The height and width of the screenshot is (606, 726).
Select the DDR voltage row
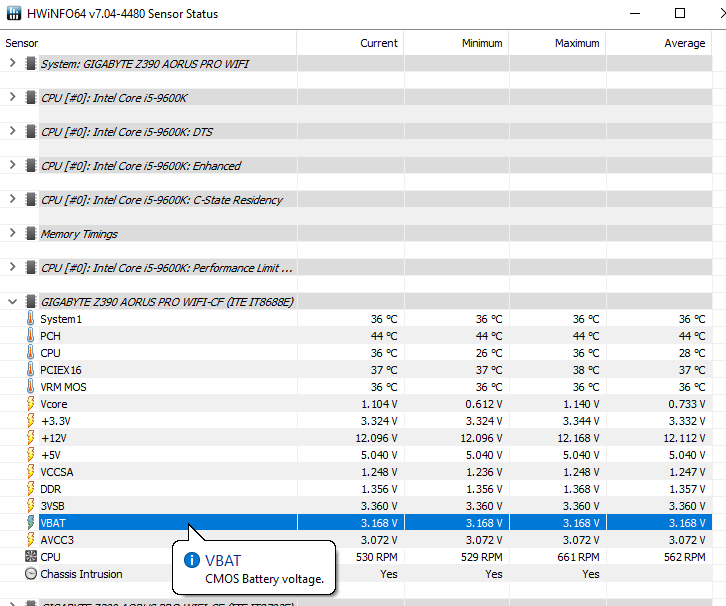(356, 489)
